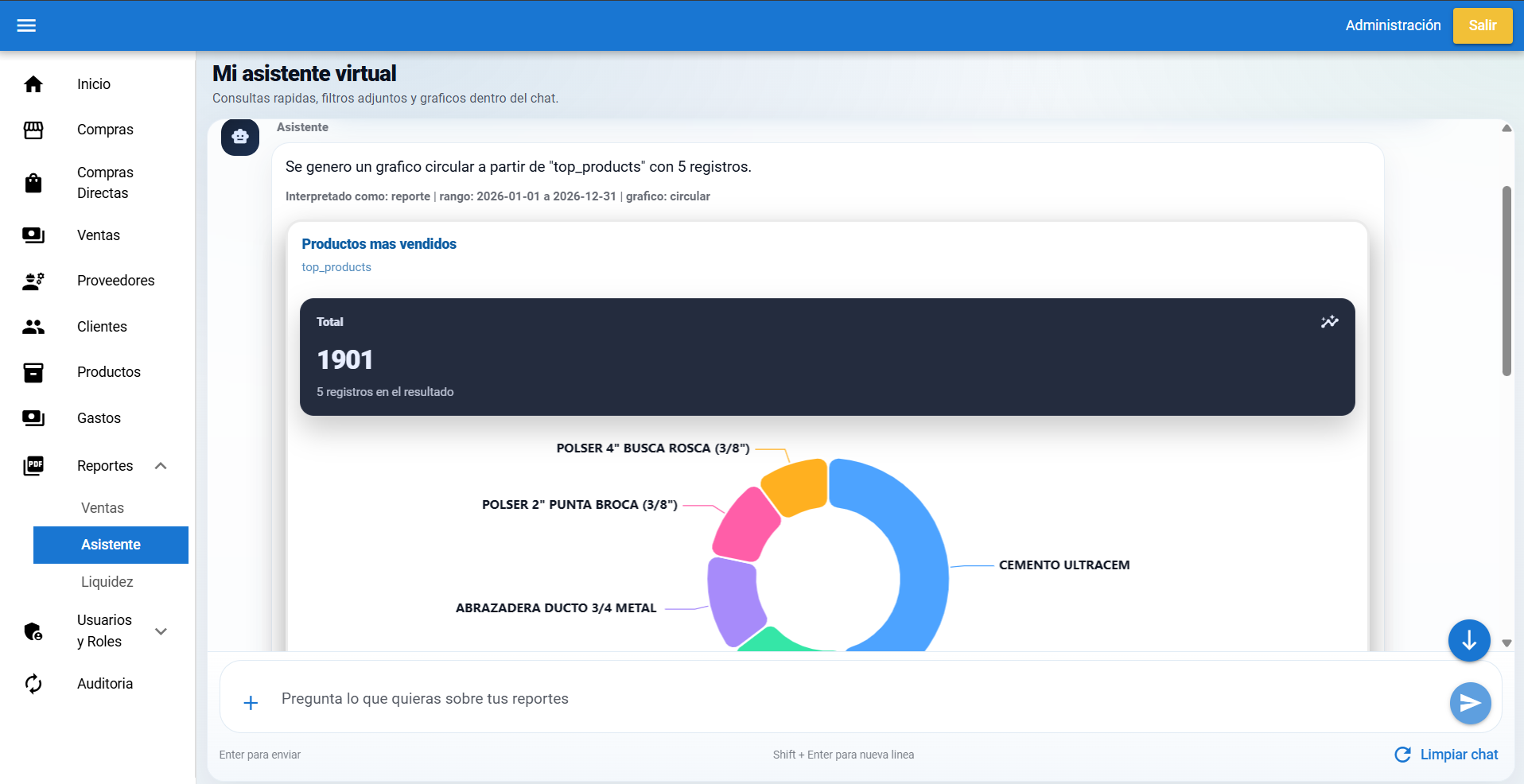Click the Proveedores icon in sidebar
1524x784 pixels.
coord(33,281)
